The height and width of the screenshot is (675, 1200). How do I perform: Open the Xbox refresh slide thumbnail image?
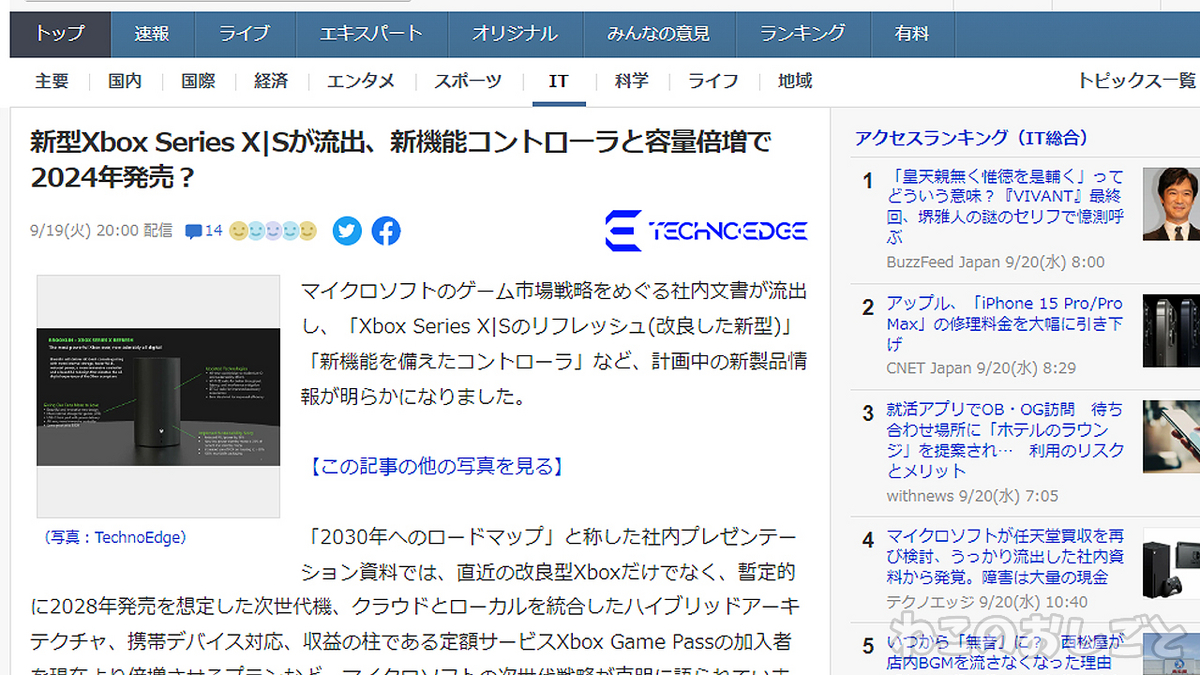tap(158, 396)
